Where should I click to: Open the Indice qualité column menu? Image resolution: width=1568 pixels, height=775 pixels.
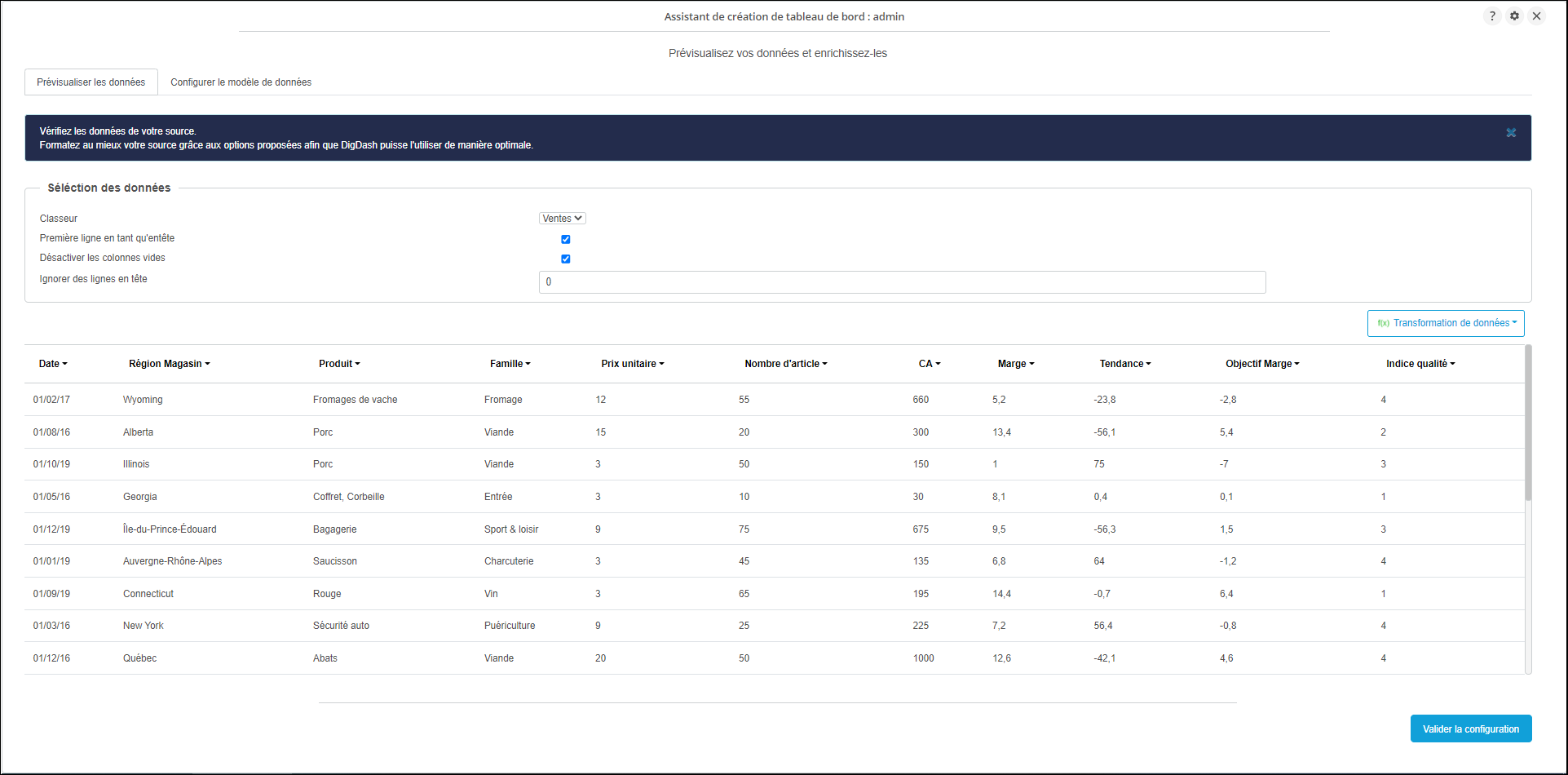coord(1420,364)
